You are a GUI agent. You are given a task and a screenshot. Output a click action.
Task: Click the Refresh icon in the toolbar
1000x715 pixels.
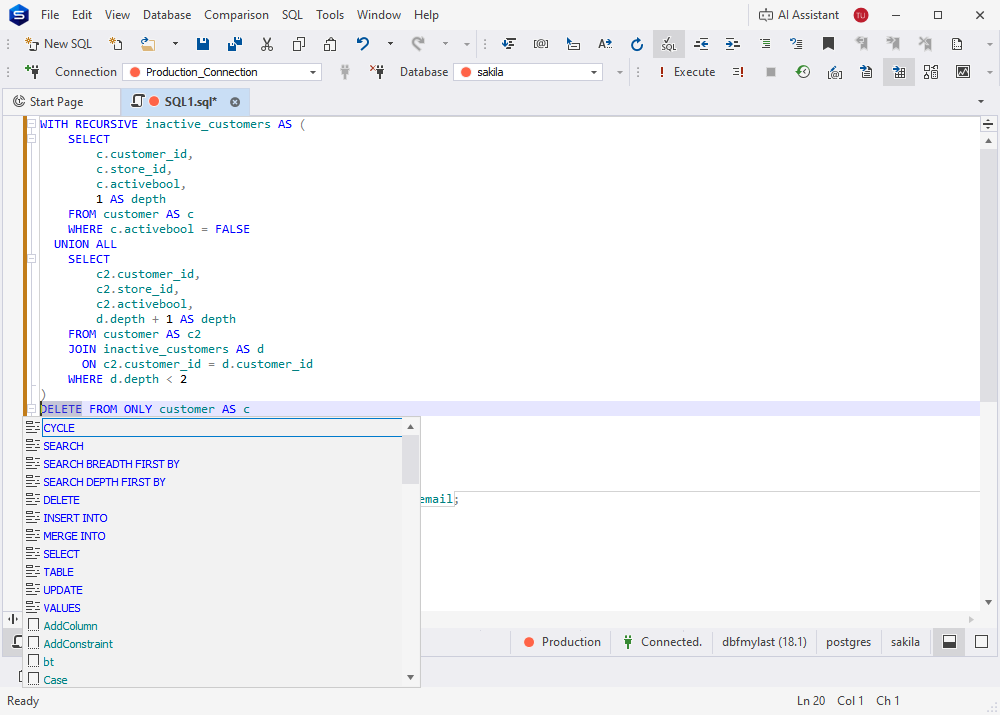[637, 44]
